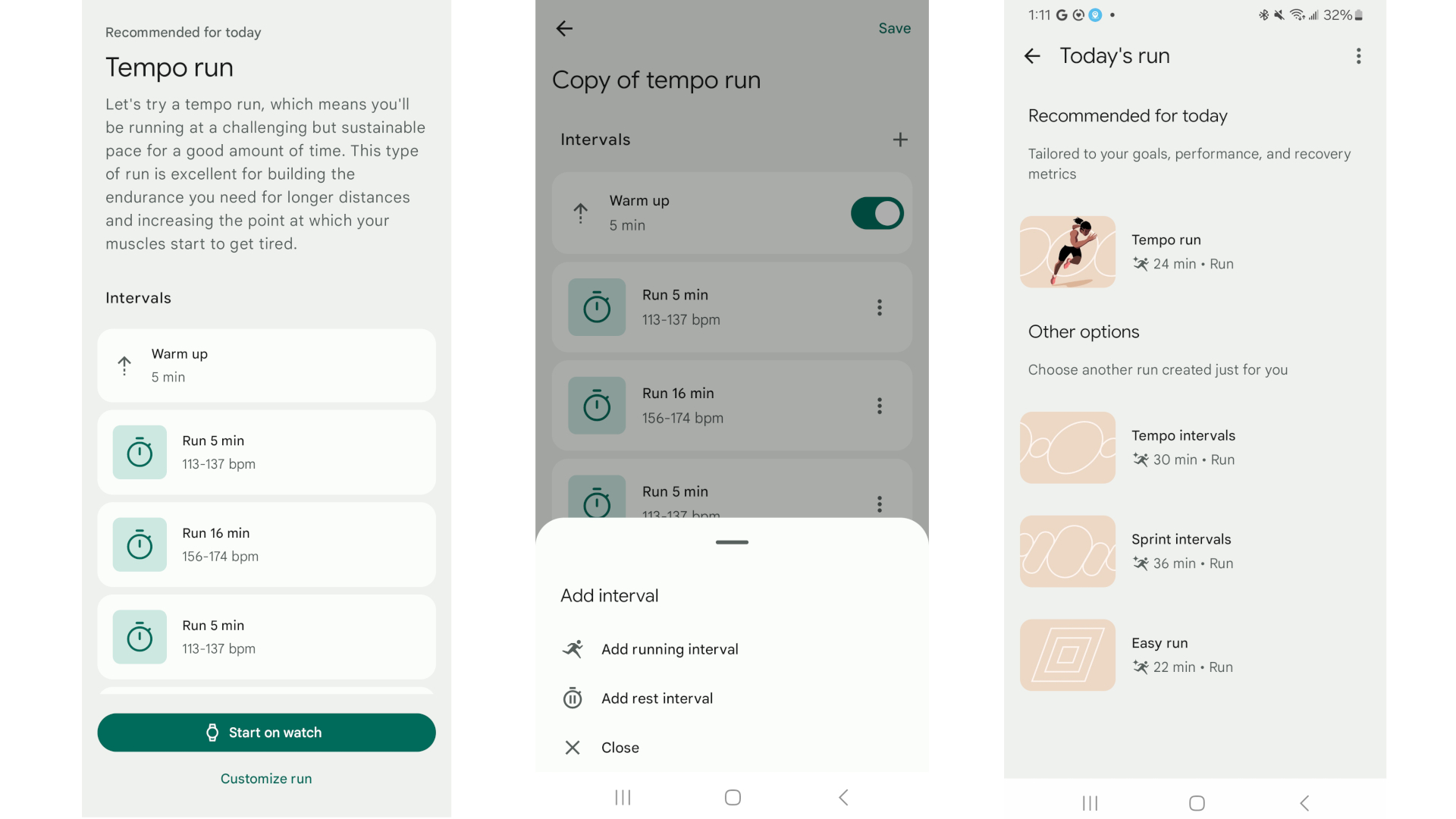Enable warm up interval in copy of tempo run
Image resolution: width=1456 pixels, height=819 pixels.
click(x=878, y=213)
